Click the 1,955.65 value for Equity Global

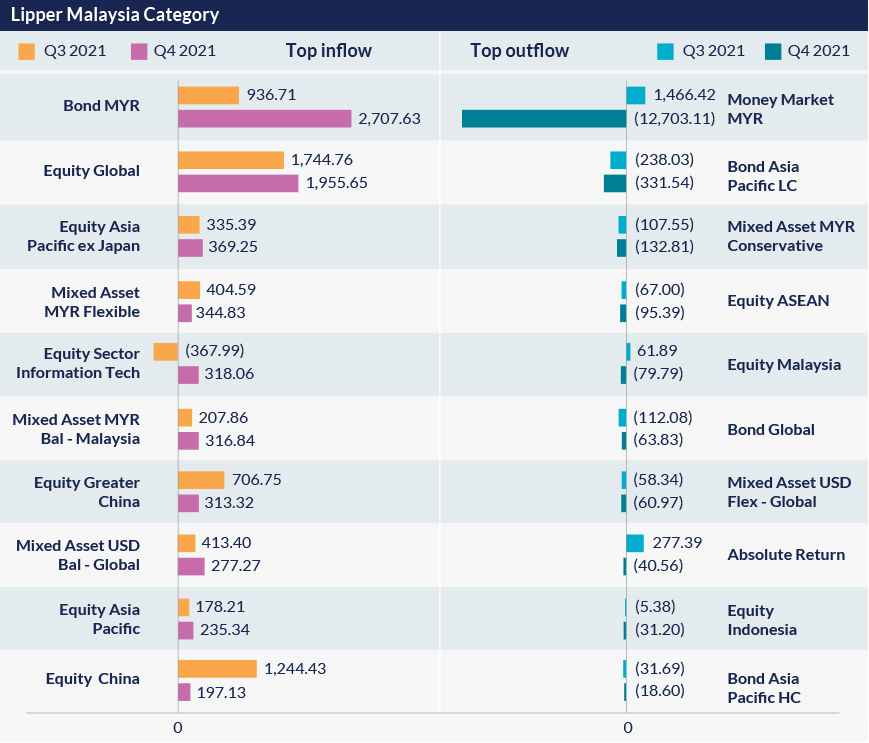pyautogui.click(x=336, y=183)
